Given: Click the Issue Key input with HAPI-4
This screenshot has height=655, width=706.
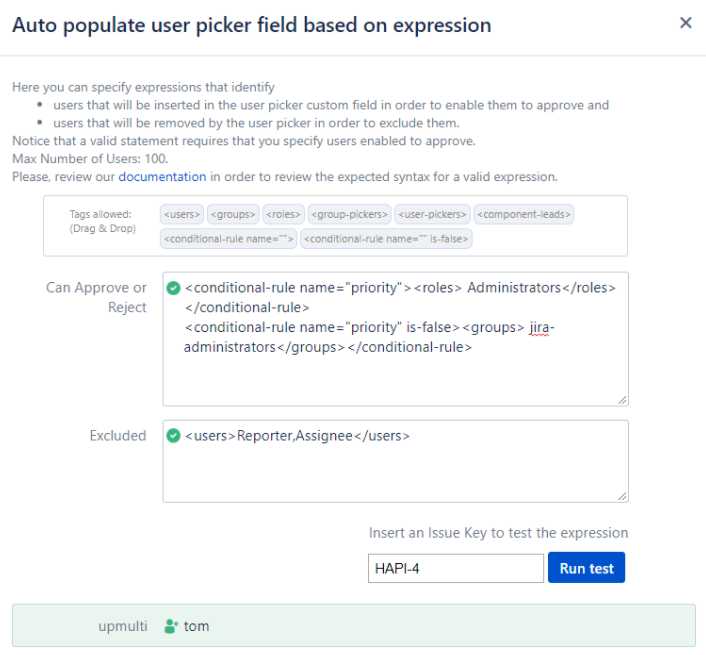Looking at the screenshot, I should (455, 568).
